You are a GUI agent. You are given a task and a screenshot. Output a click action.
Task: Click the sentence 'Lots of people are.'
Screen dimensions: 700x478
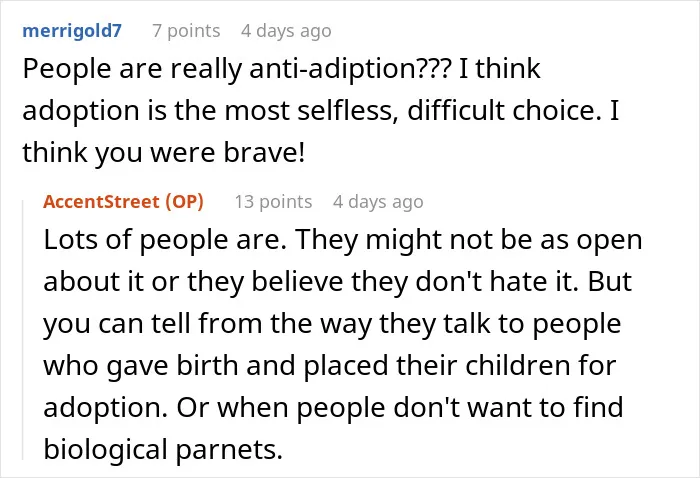tap(165, 240)
